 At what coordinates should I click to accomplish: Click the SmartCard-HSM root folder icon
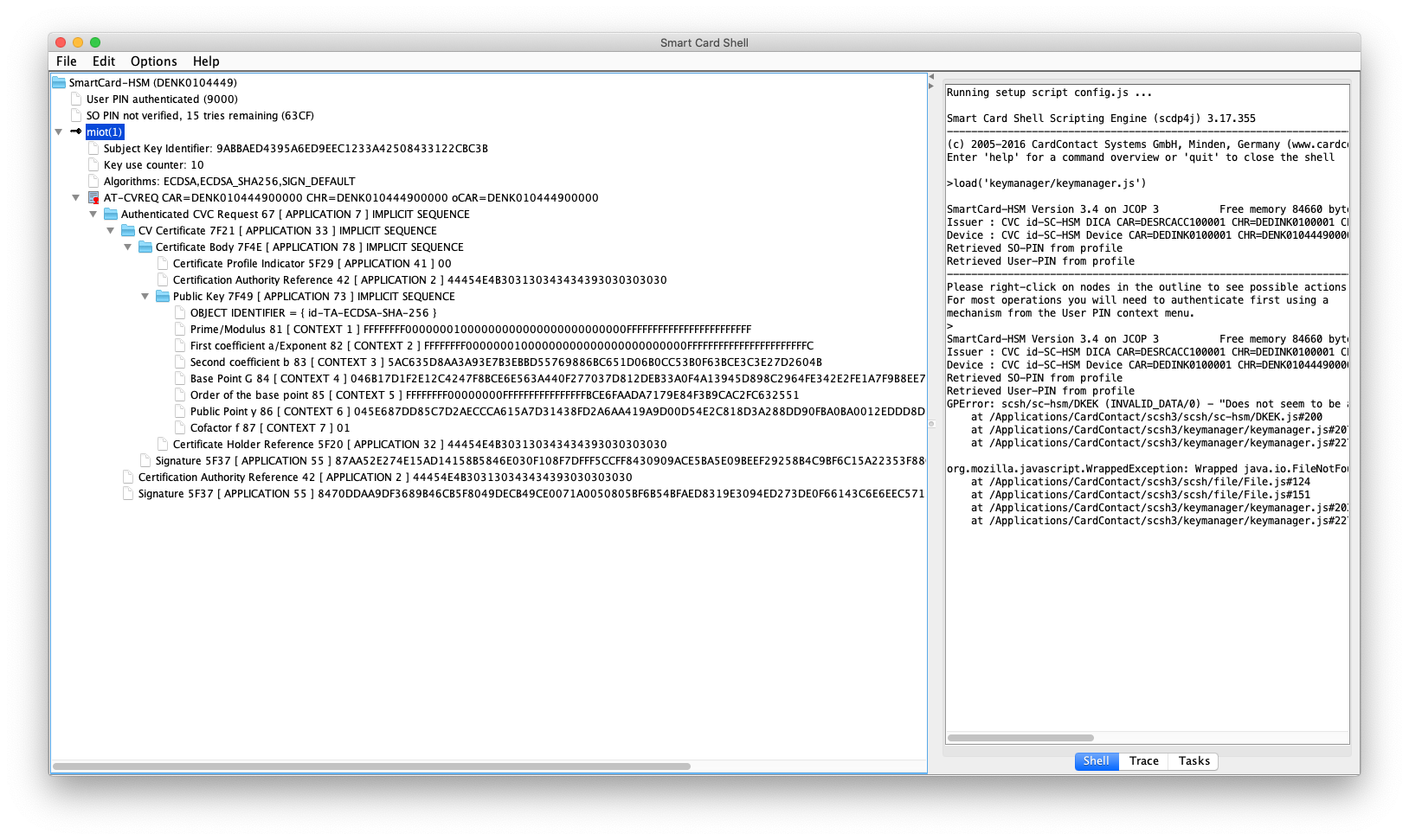(59, 82)
